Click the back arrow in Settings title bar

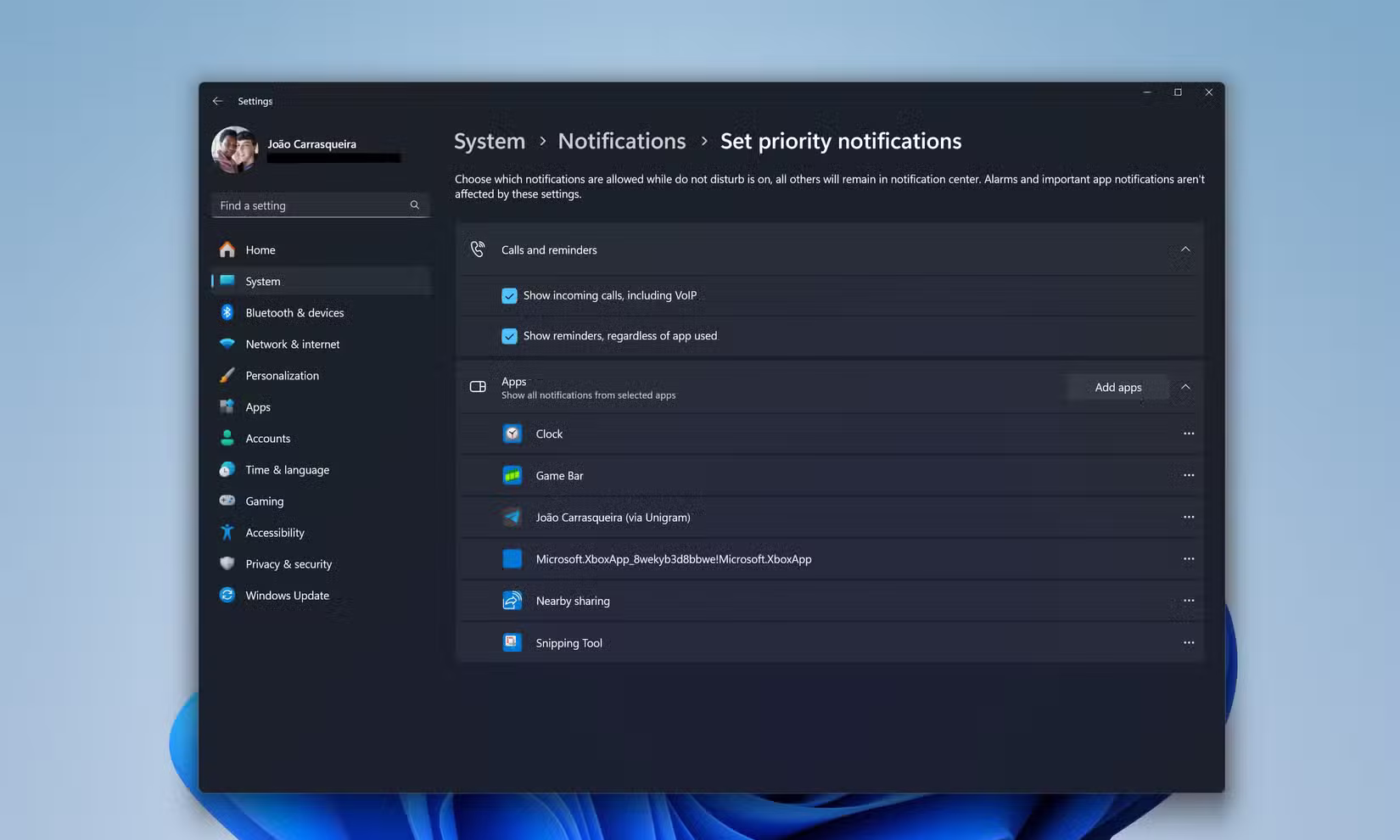tap(218, 101)
